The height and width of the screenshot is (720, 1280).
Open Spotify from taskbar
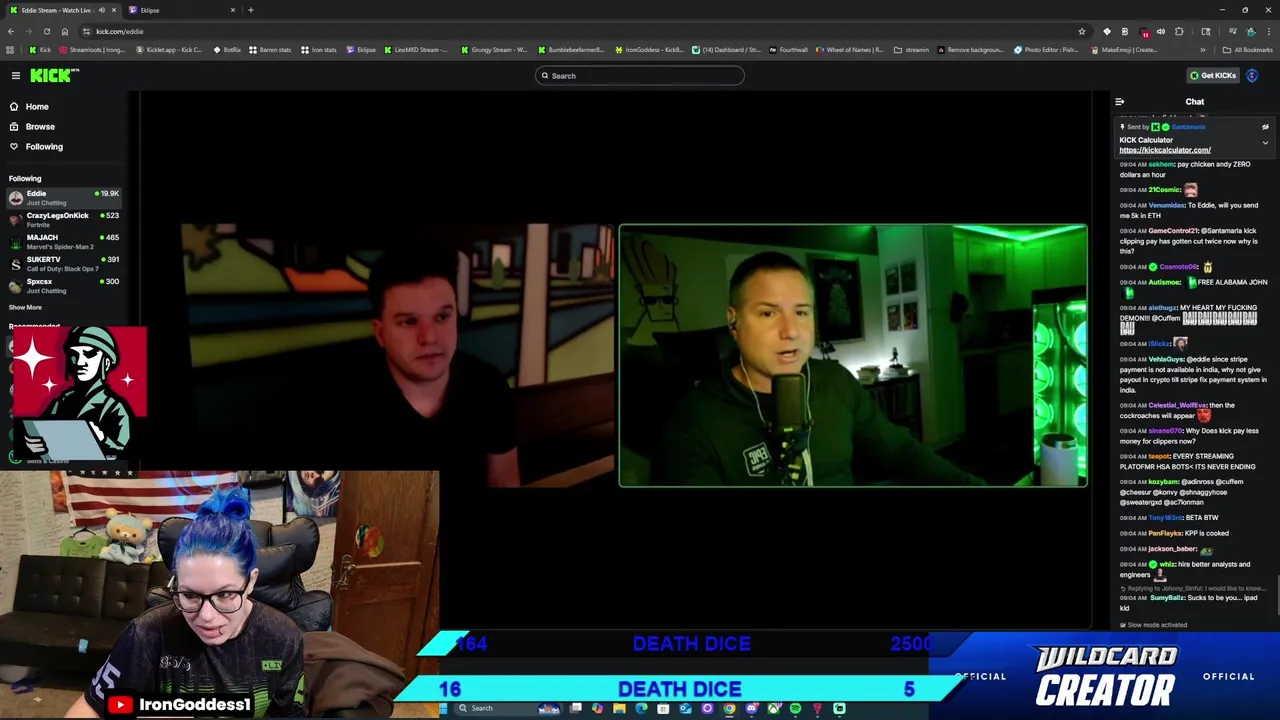tap(795, 708)
